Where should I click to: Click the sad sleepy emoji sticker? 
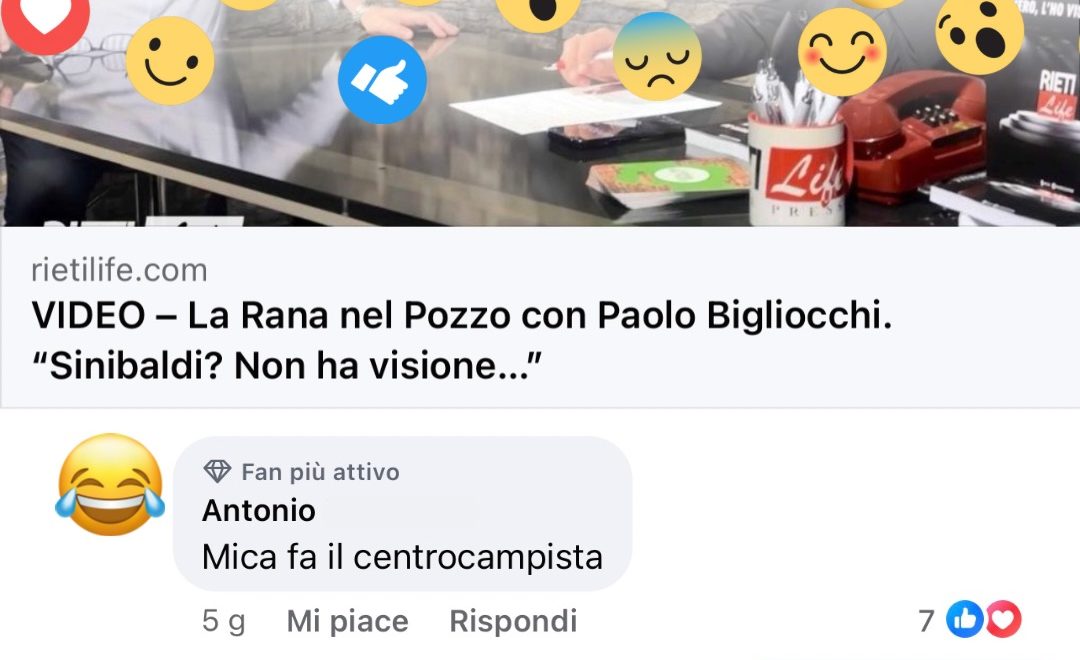(657, 56)
